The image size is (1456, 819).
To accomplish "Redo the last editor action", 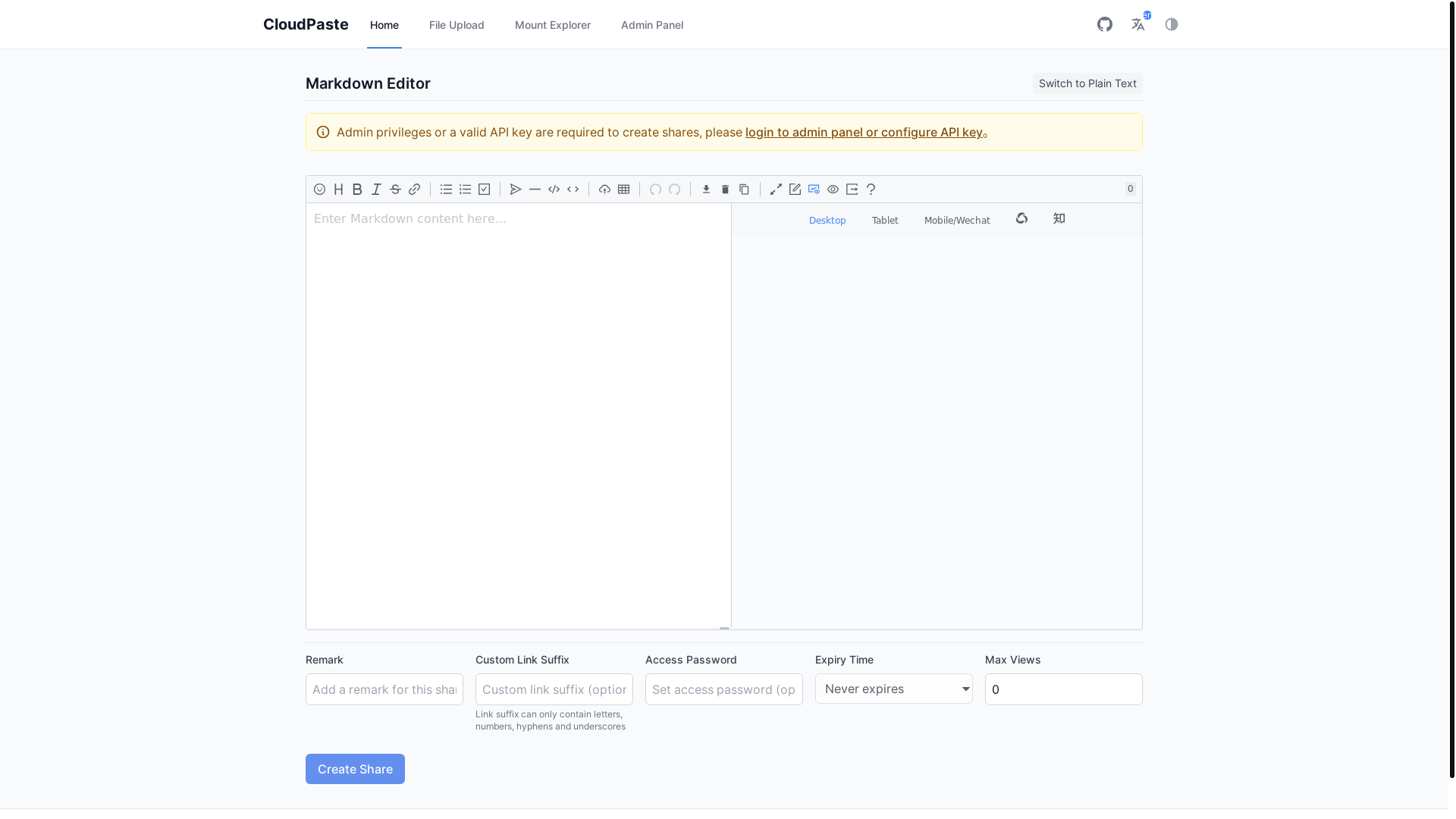I will [674, 190].
